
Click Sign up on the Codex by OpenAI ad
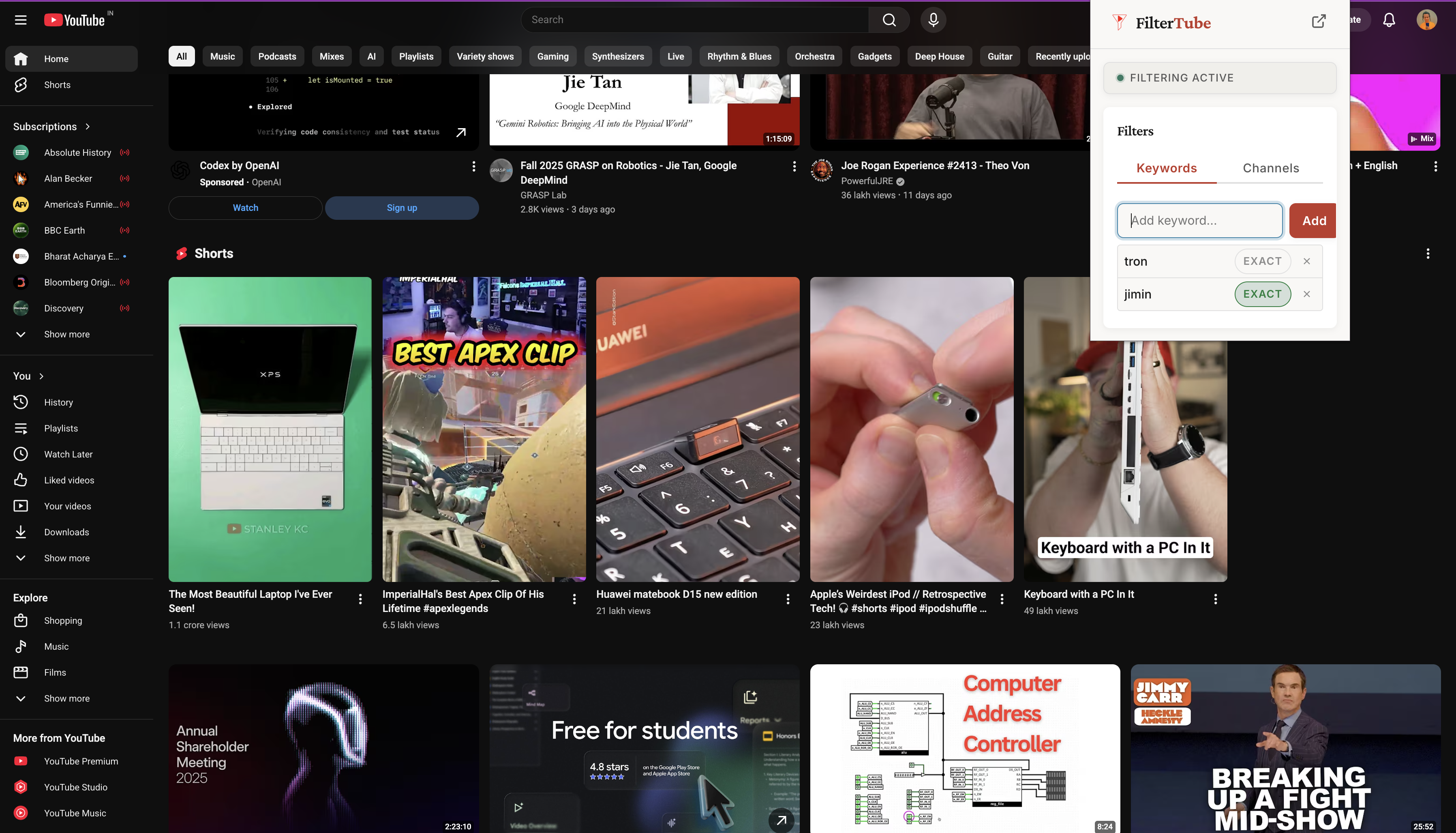pos(401,208)
